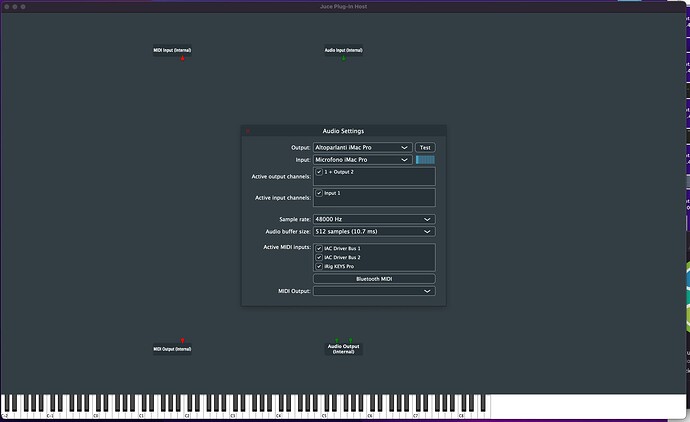Image resolution: width=690 pixels, height=422 pixels.
Task: Click the Audio Settings title bar
Action: [343, 131]
